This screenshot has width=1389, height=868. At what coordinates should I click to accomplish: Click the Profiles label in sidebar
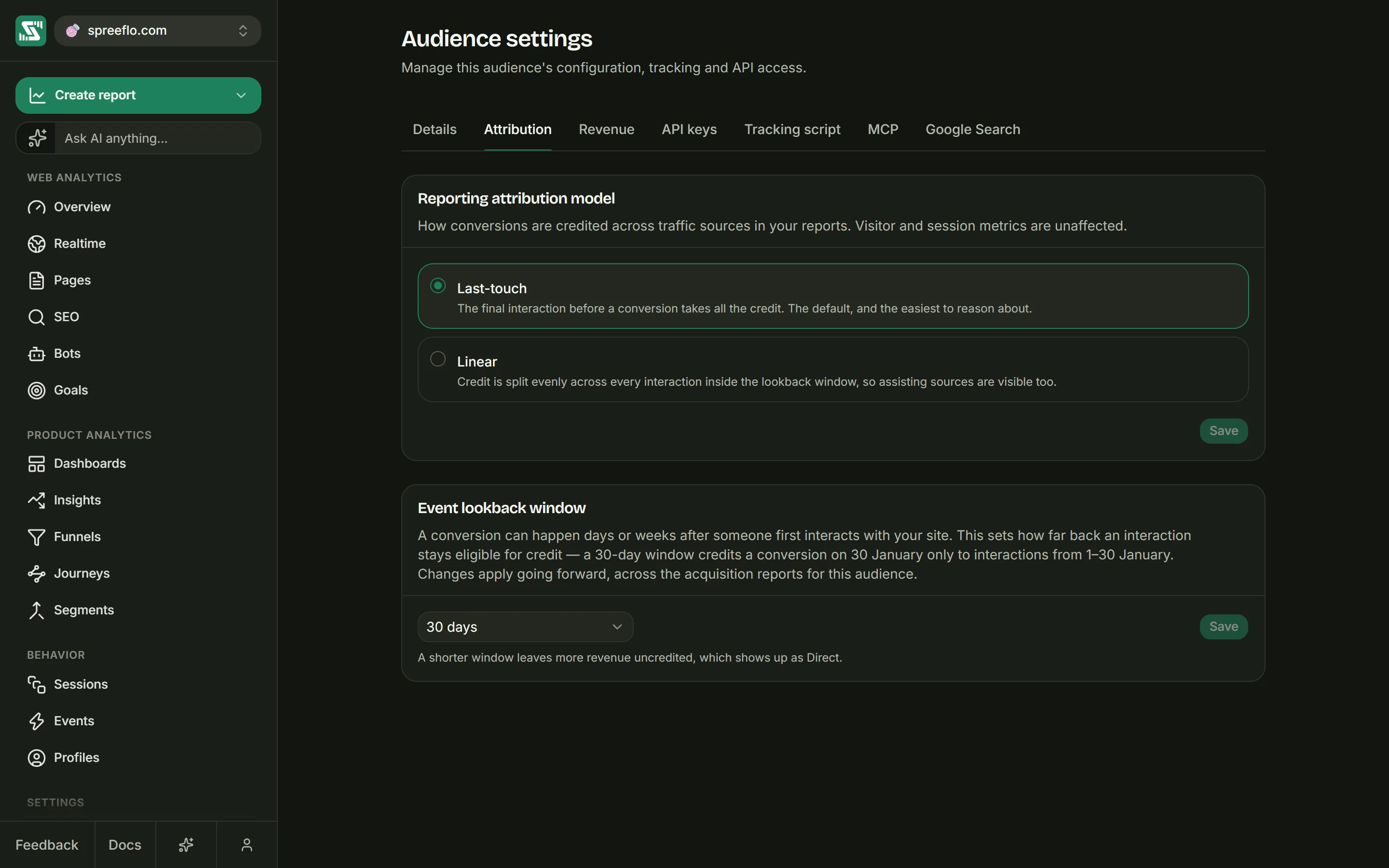point(76,758)
